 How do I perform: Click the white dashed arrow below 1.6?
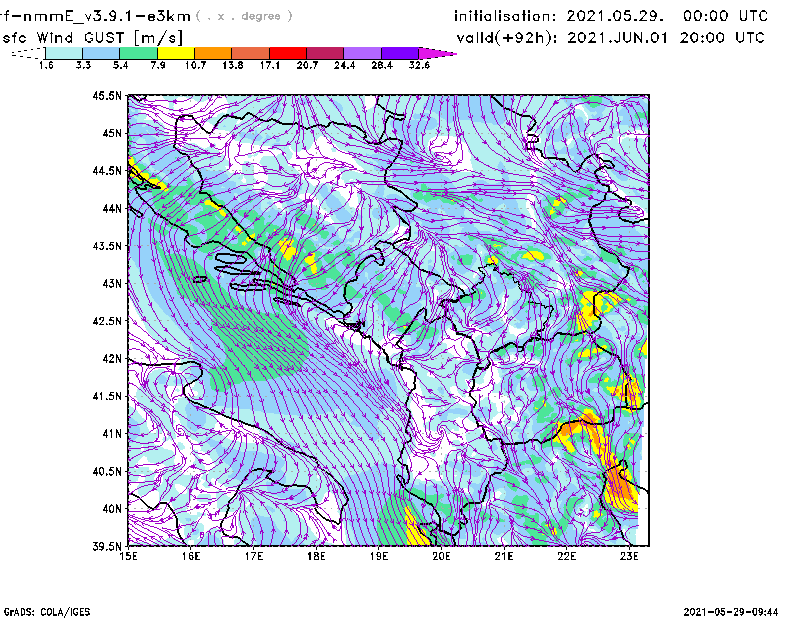28,53
